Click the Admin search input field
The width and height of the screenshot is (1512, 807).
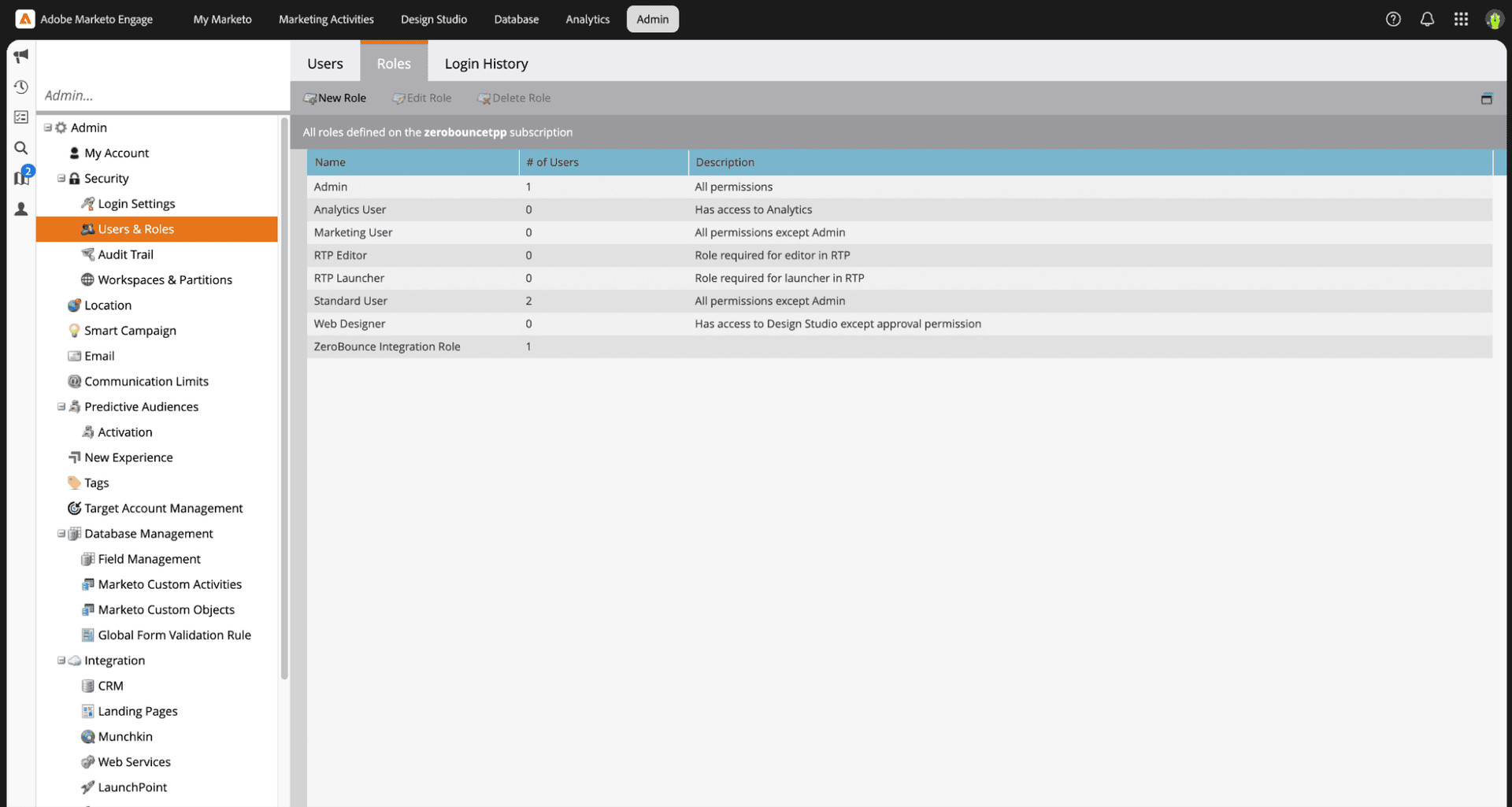pos(161,95)
